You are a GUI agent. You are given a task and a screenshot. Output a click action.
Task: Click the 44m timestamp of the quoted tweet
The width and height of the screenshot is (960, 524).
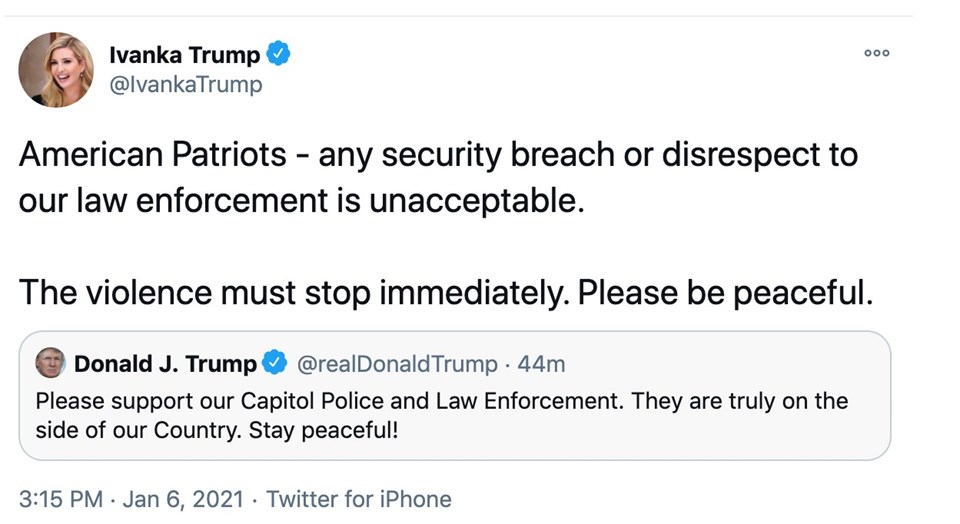coord(542,364)
